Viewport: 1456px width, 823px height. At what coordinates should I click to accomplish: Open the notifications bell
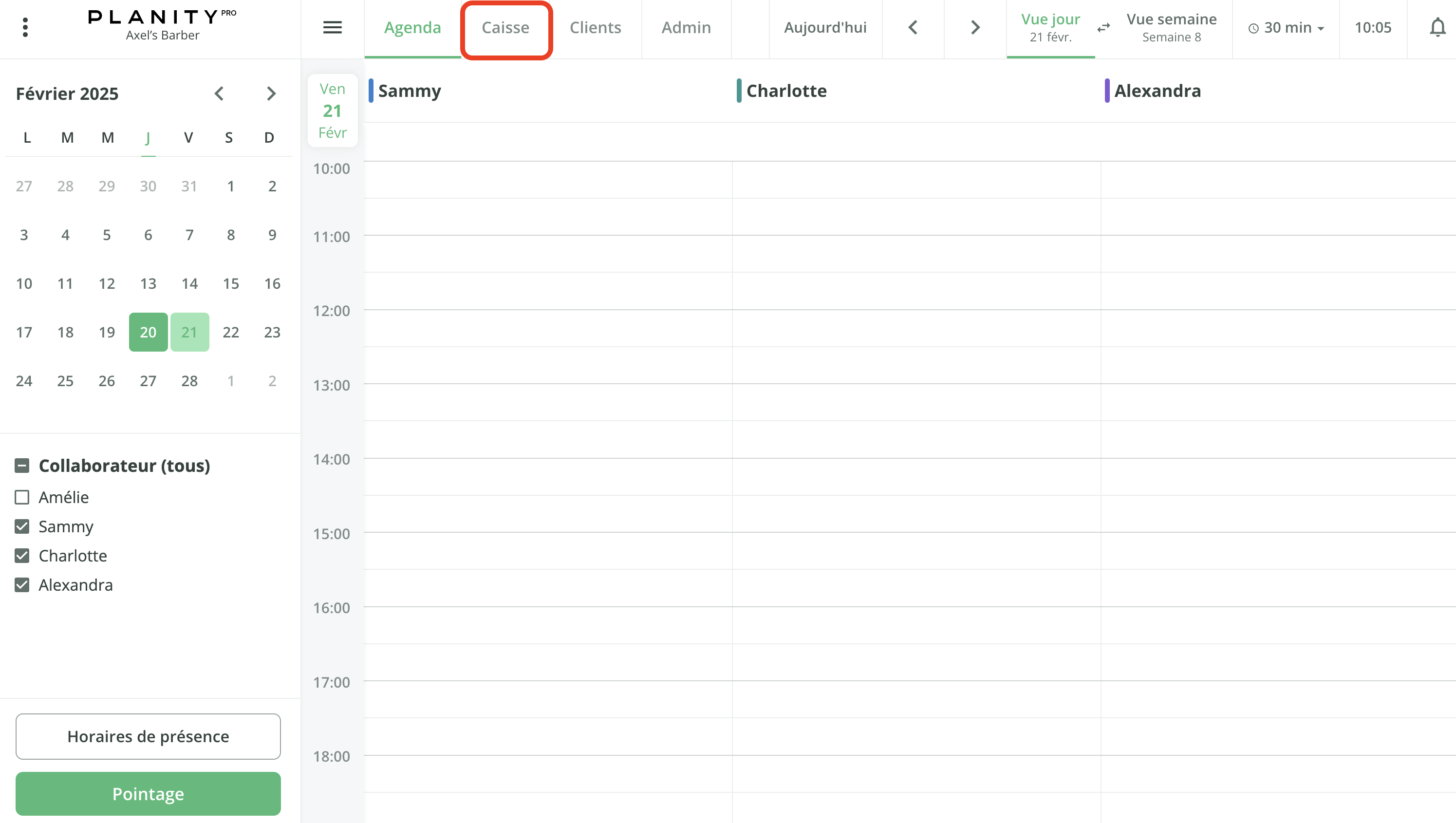1437,27
